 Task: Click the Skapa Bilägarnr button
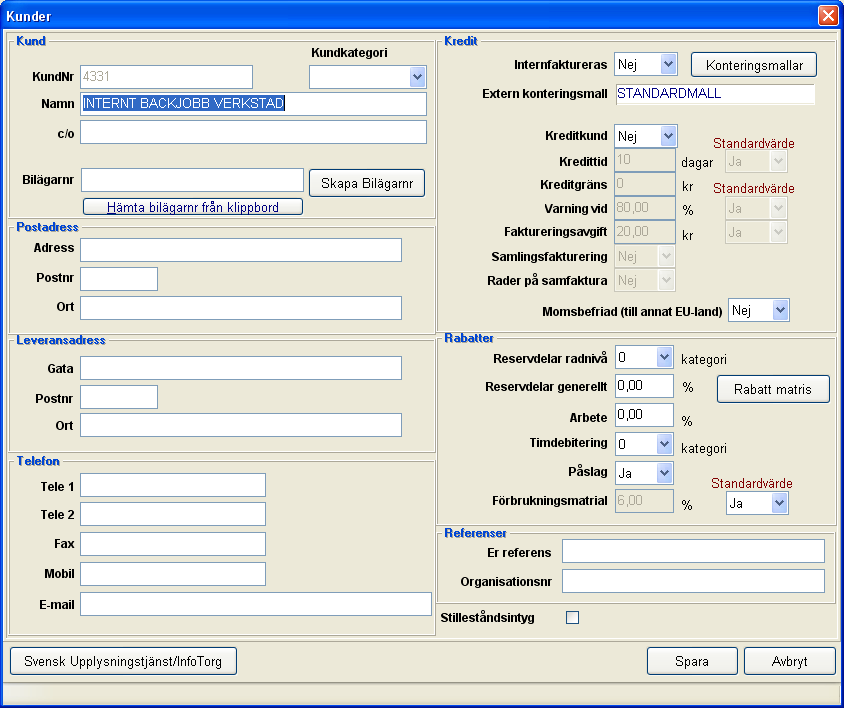coord(367,183)
